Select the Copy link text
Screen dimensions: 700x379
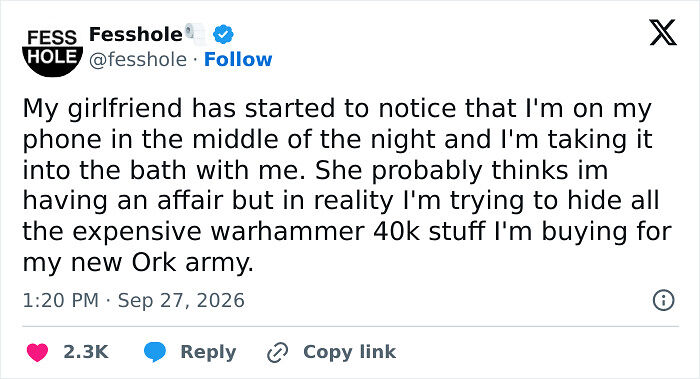click(349, 352)
